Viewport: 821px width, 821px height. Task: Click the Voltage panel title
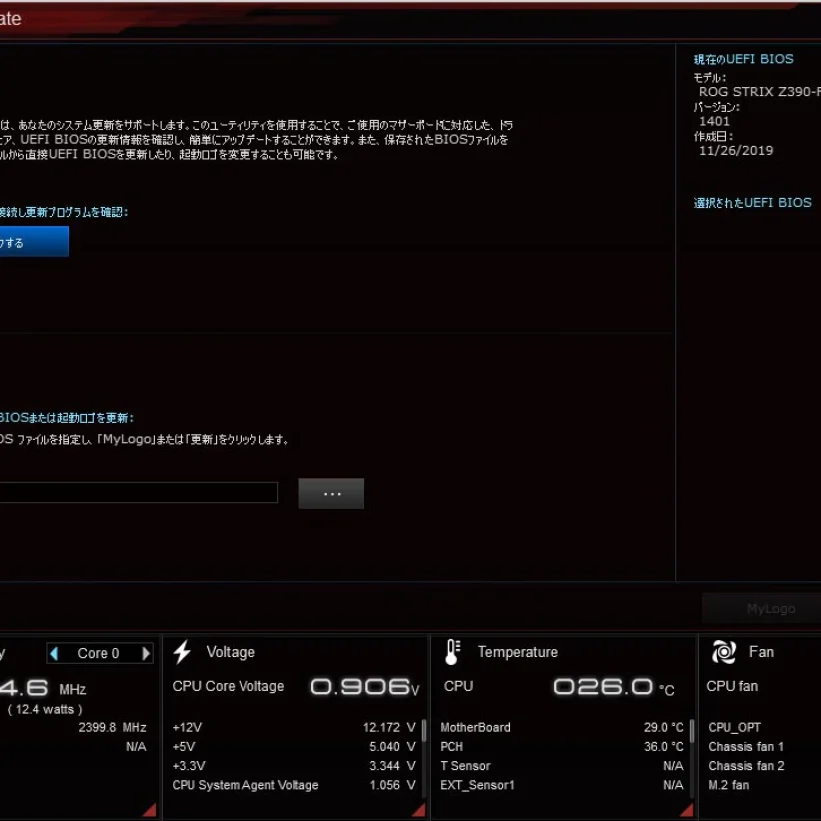(x=230, y=652)
